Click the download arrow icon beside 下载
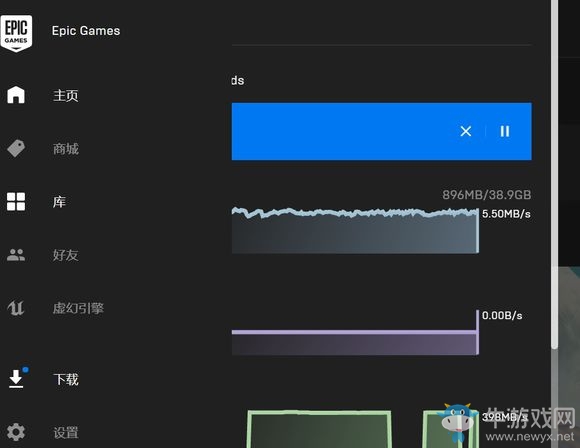 pos(16,379)
